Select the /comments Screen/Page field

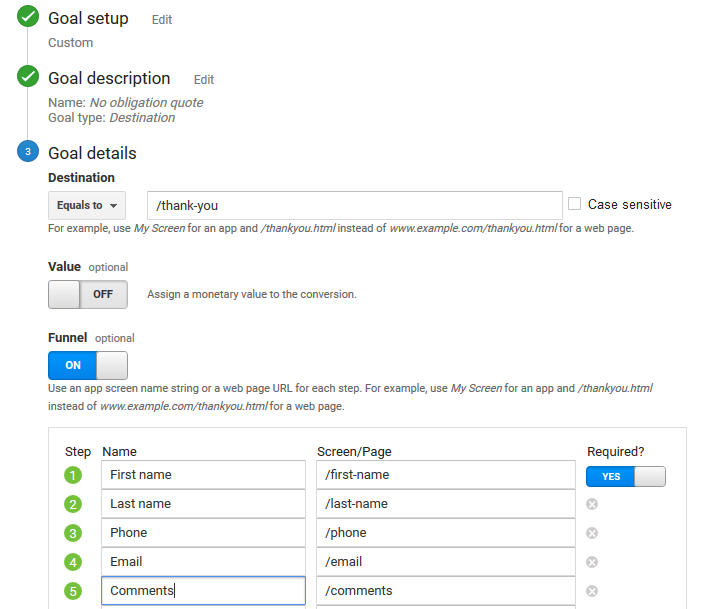pos(446,591)
